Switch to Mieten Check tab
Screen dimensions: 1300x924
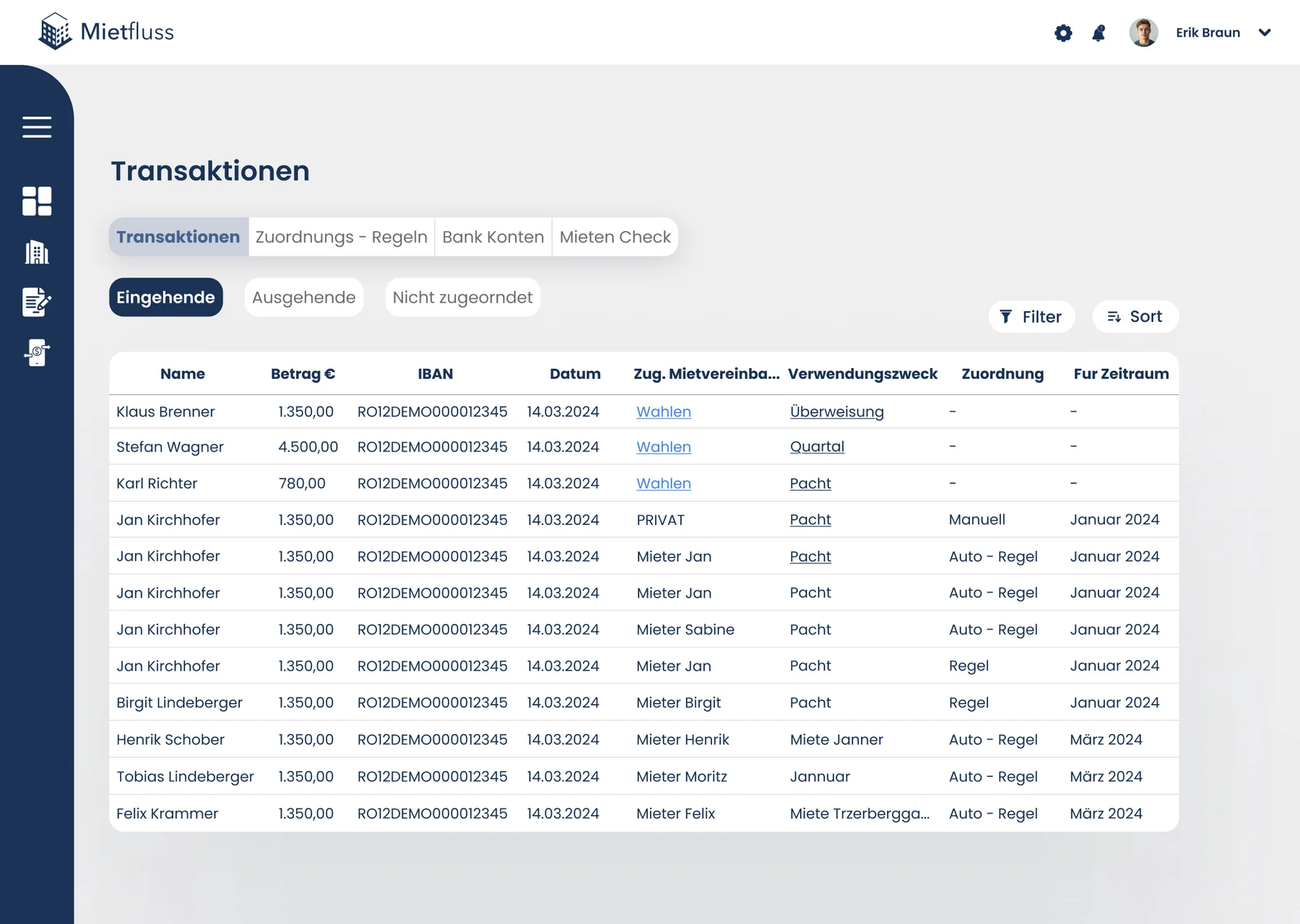pyautogui.click(x=615, y=237)
